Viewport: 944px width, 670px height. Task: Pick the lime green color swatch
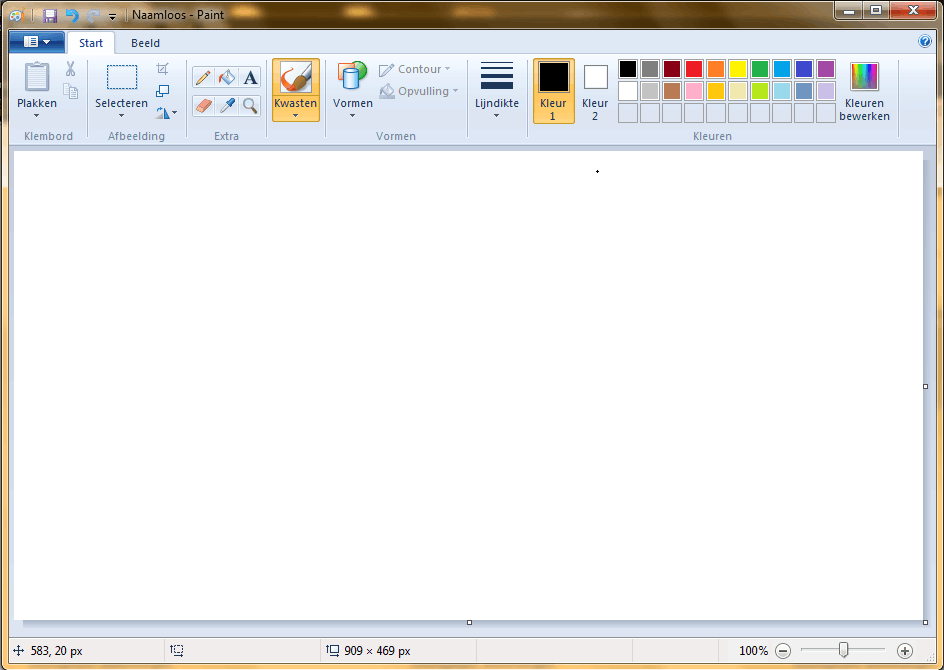[760, 91]
